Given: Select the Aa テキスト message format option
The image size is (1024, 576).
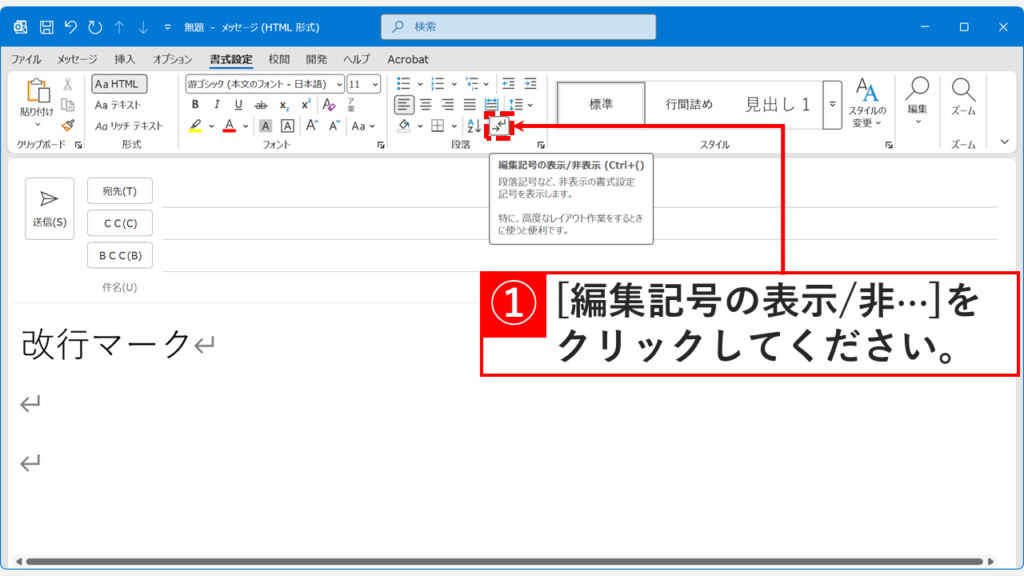Looking at the screenshot, I should (118, 106).
